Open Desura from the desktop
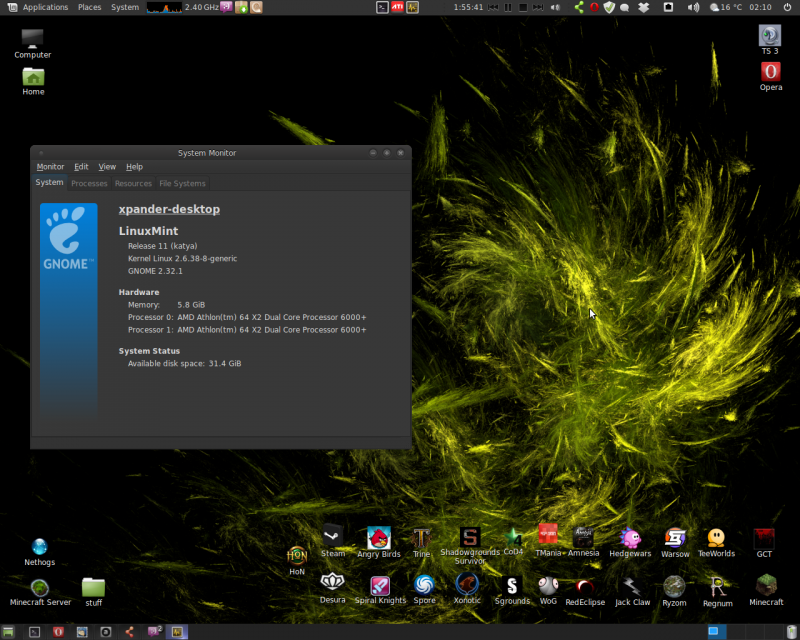This screenshot has width=800, height=640. pos(332,588)
